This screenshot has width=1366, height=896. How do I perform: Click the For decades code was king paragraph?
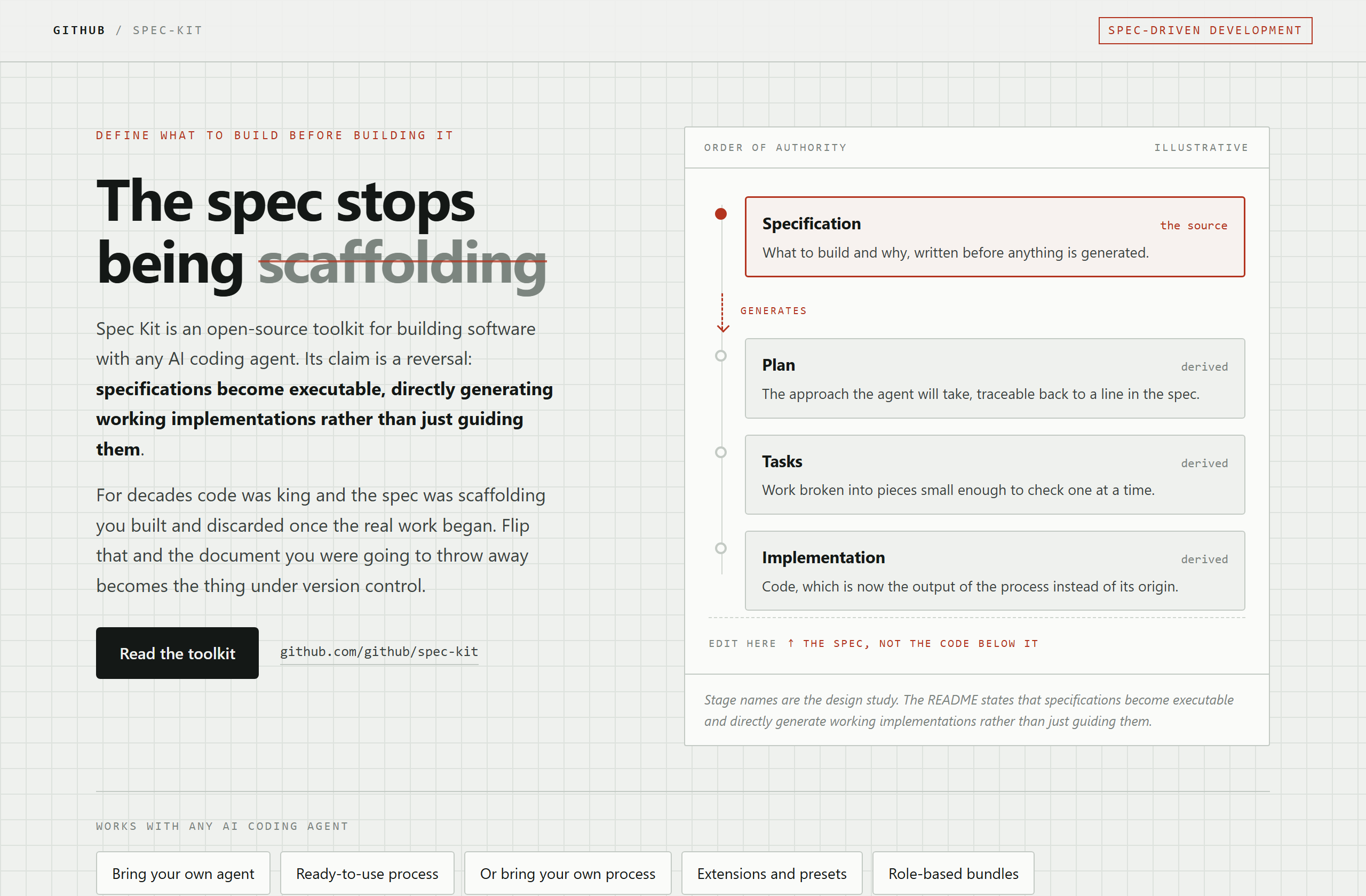pos(321,540)
